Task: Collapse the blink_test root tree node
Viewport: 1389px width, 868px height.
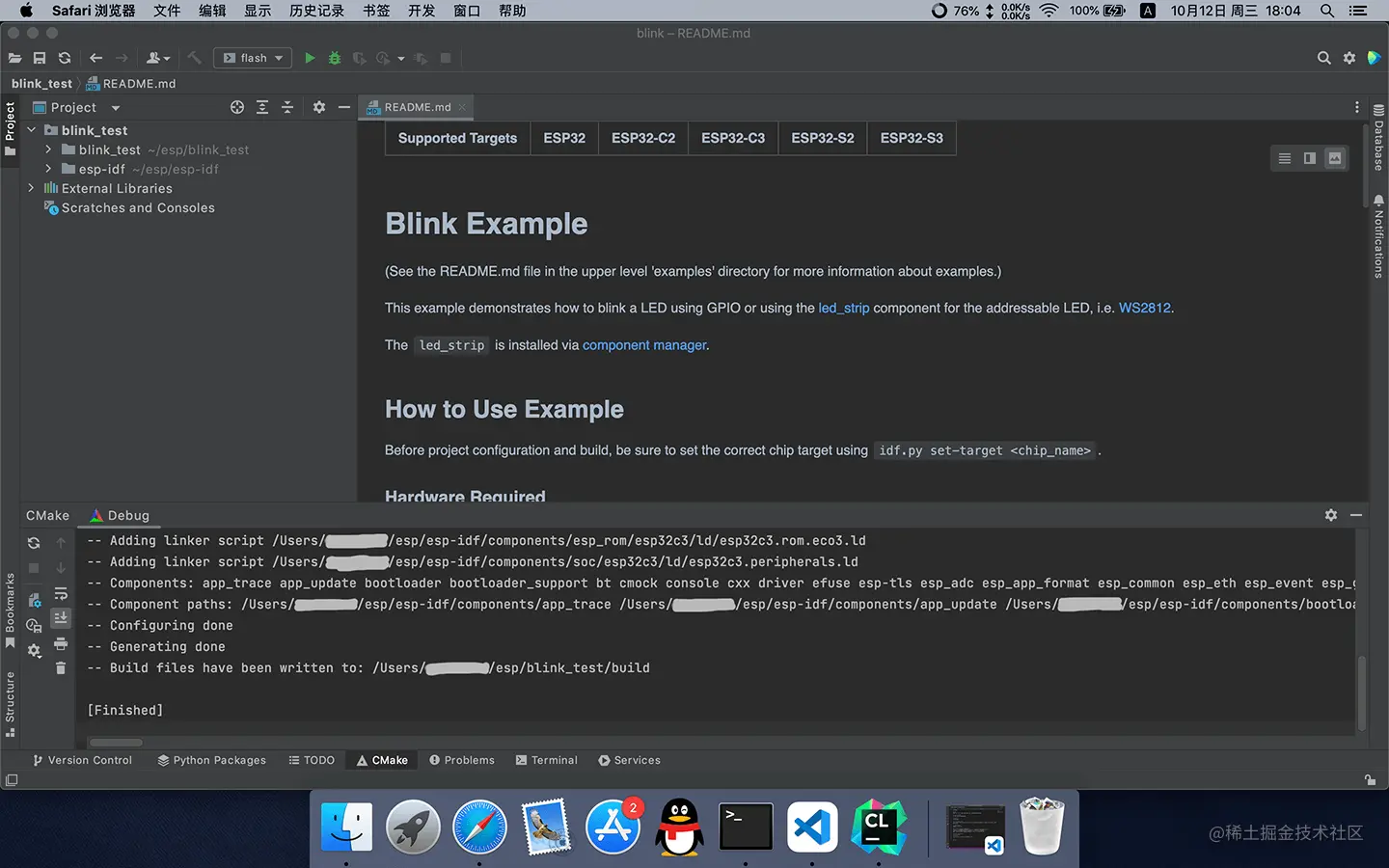Action: click(x=32, y=130)
